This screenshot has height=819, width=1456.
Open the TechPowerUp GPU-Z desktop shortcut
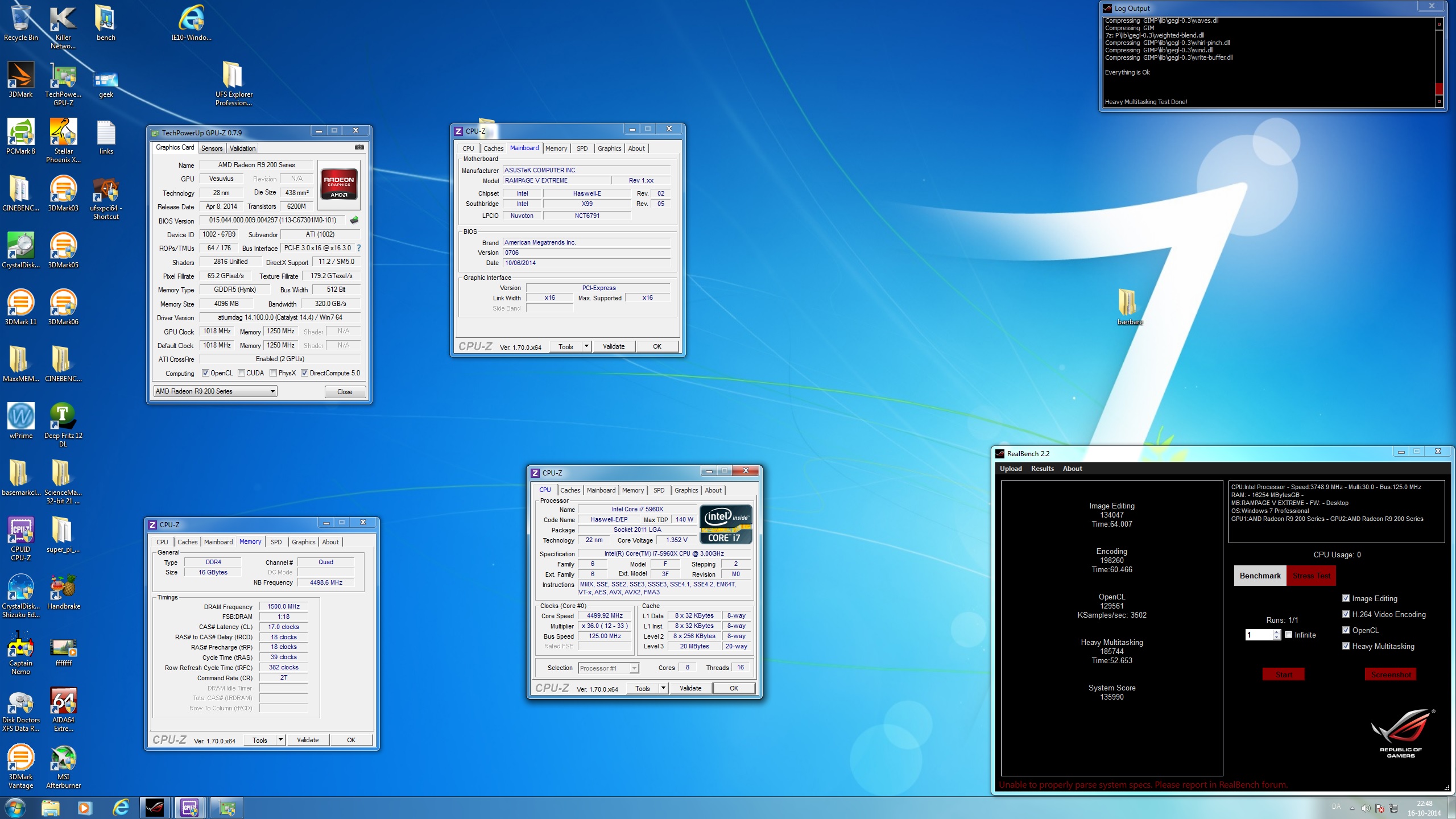click(x=63, y=84)
